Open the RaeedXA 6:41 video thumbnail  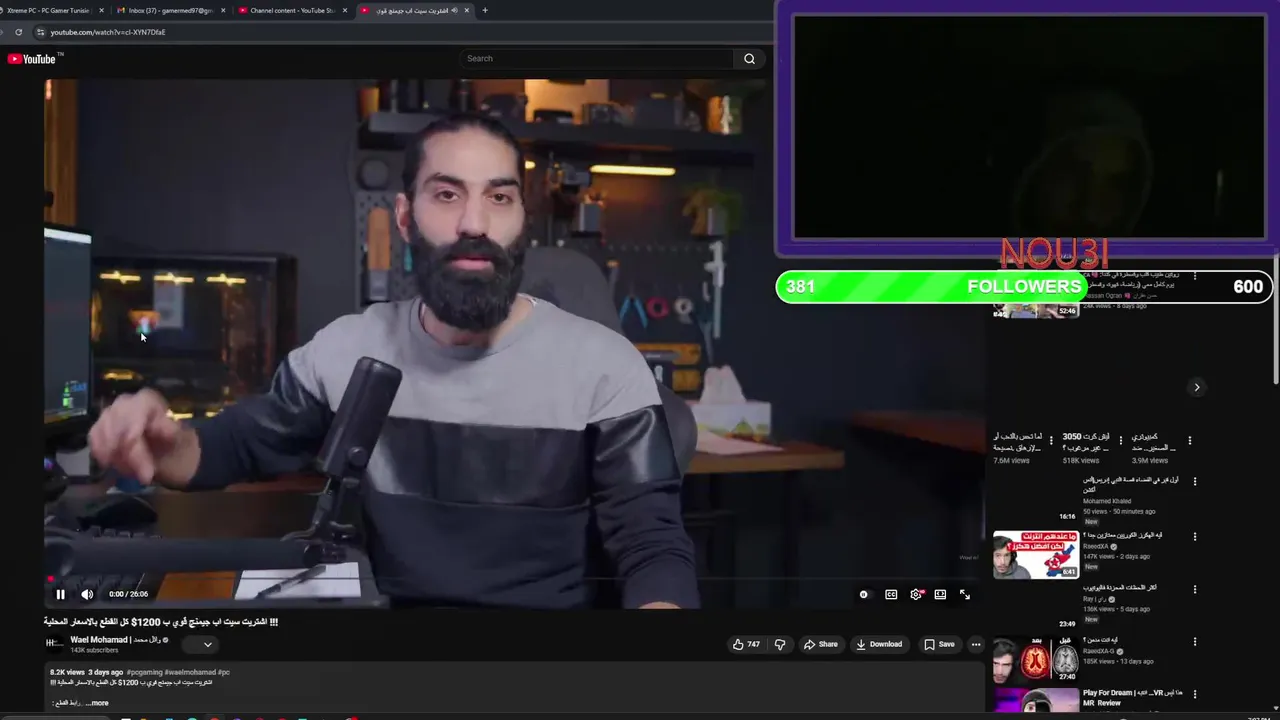[1035, 554]
